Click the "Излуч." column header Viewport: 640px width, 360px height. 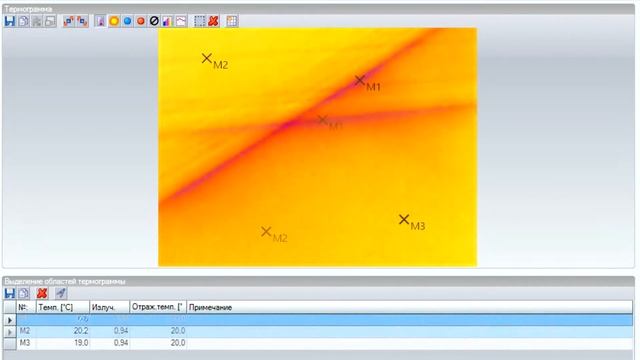pos(110,307)
